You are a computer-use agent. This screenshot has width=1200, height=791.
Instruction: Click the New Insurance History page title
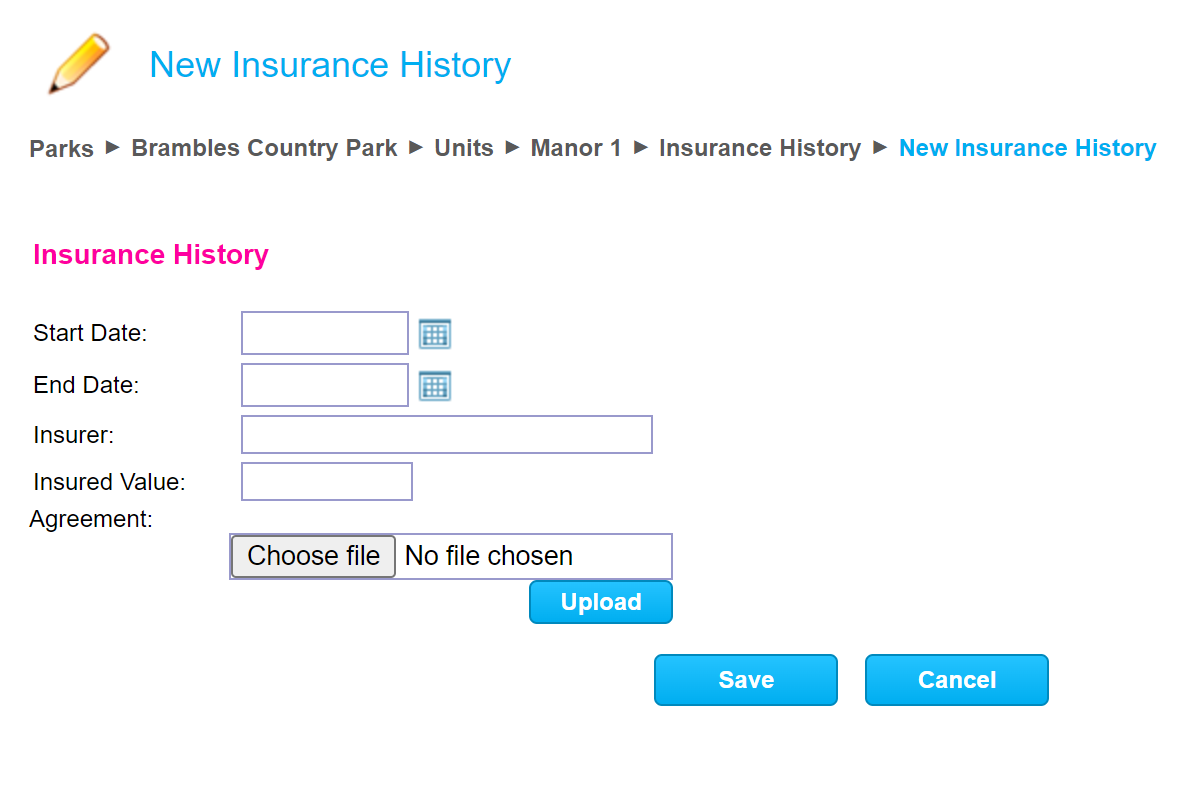point(330,65)
